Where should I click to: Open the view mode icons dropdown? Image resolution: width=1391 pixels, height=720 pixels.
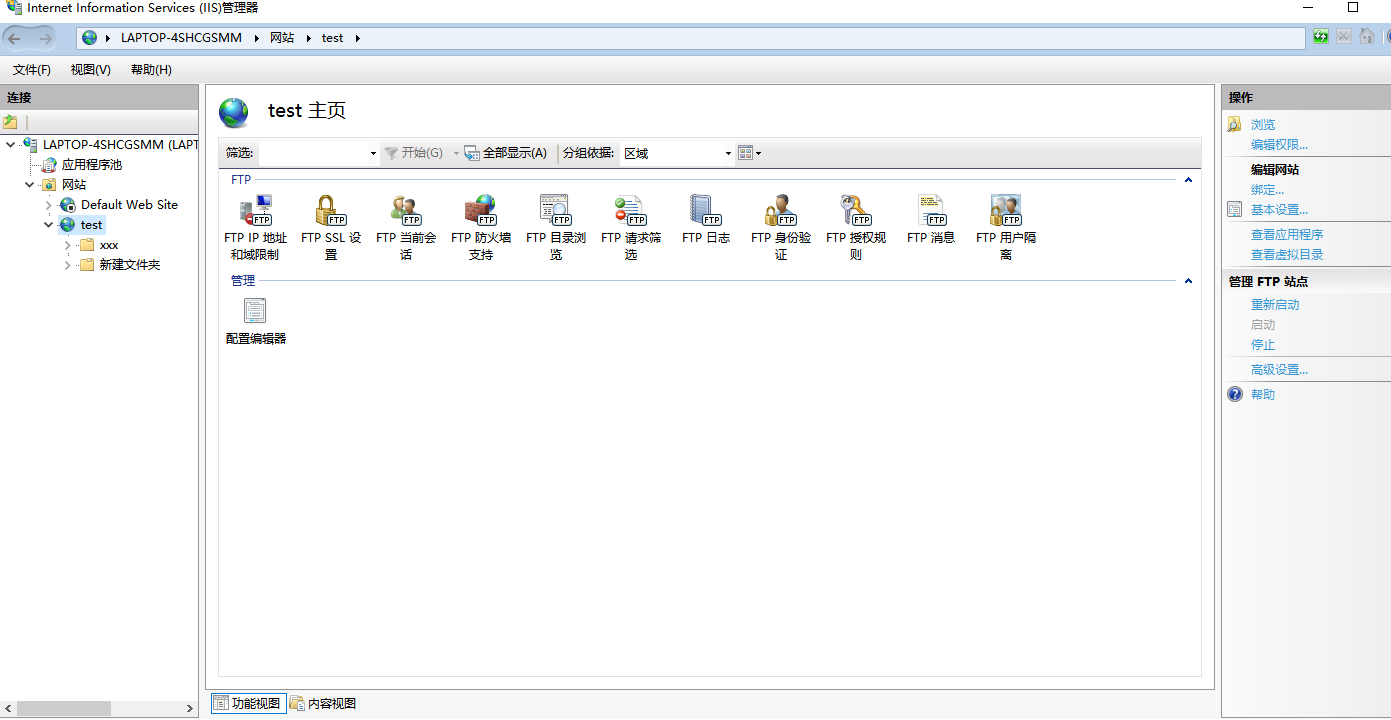tap(749, 153)
